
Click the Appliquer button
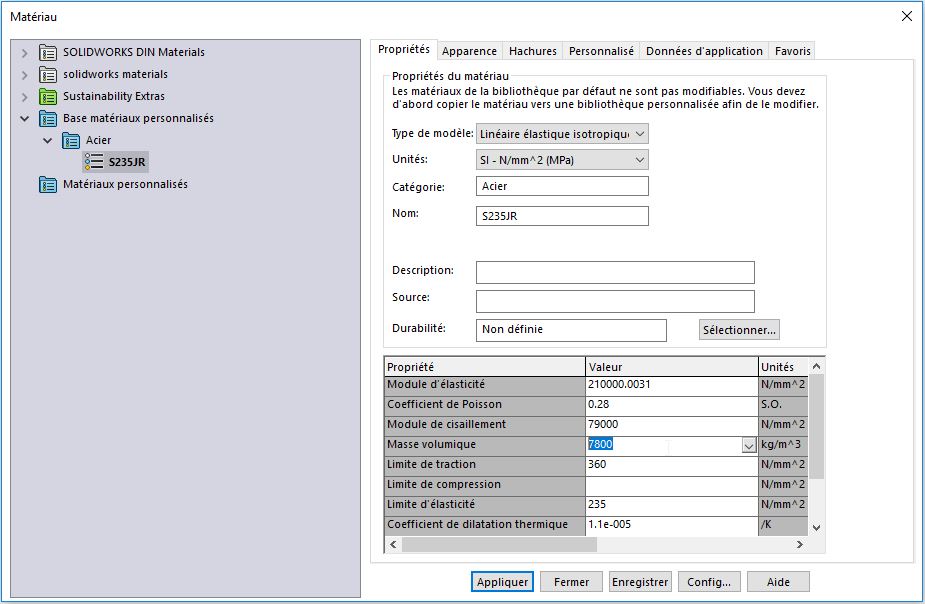coord(502,582)
